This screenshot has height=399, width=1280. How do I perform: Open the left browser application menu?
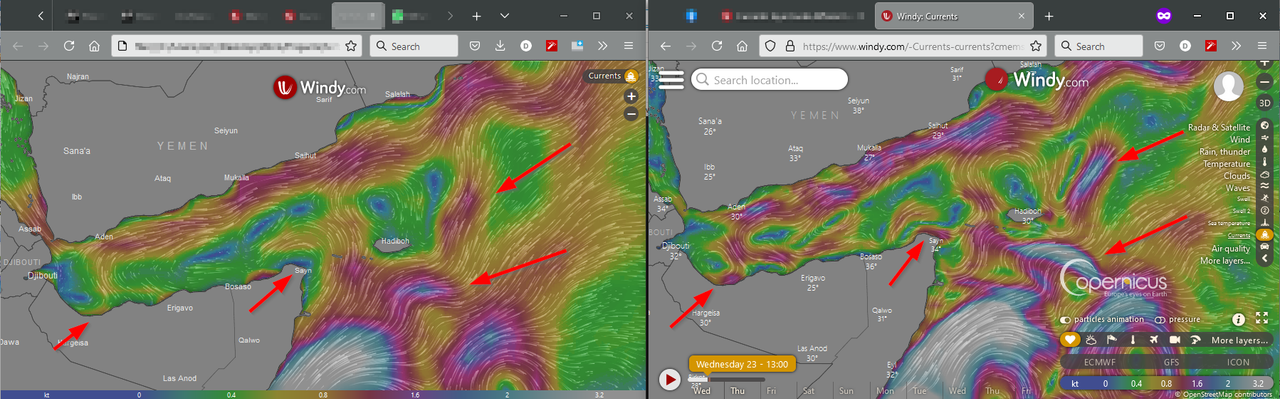click(629, 46)
